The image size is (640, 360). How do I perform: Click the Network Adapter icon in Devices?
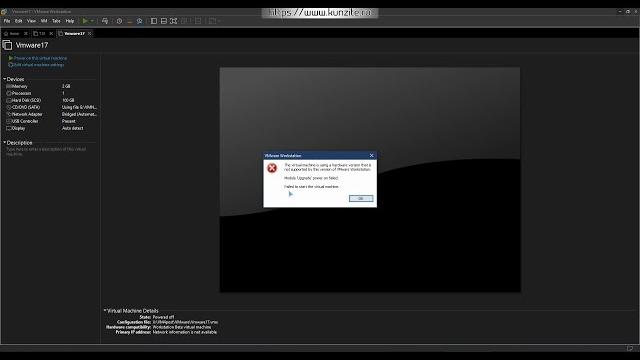(x=9, y=114)
